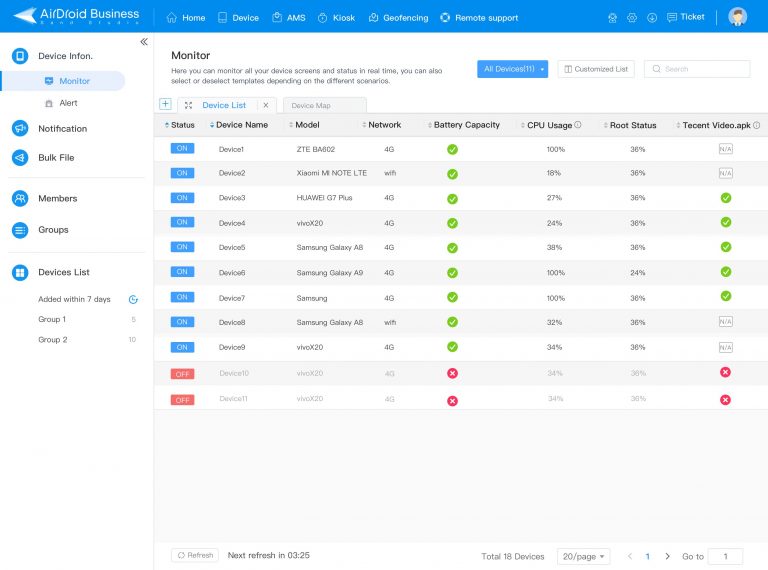Open the All Devices(11) dropdown
This screenshot has height=570, width=768.
512,69
